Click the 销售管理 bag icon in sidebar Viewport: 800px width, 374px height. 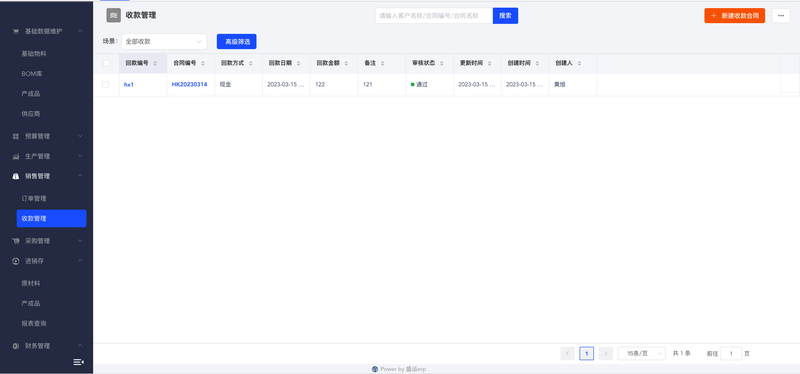click(x=16, y=176)
